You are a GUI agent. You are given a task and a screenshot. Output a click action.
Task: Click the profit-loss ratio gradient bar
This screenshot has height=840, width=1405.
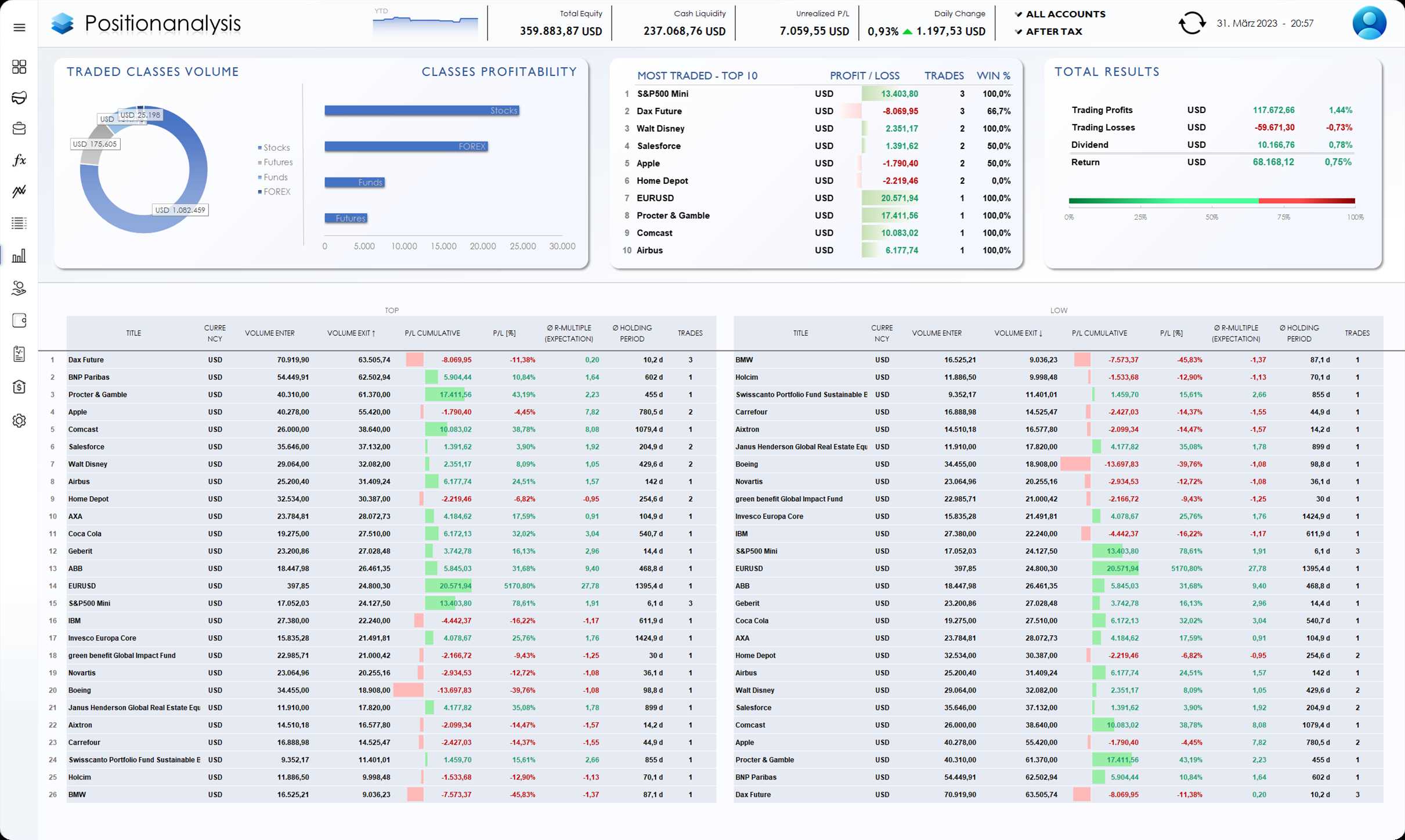click(1212, 201)
